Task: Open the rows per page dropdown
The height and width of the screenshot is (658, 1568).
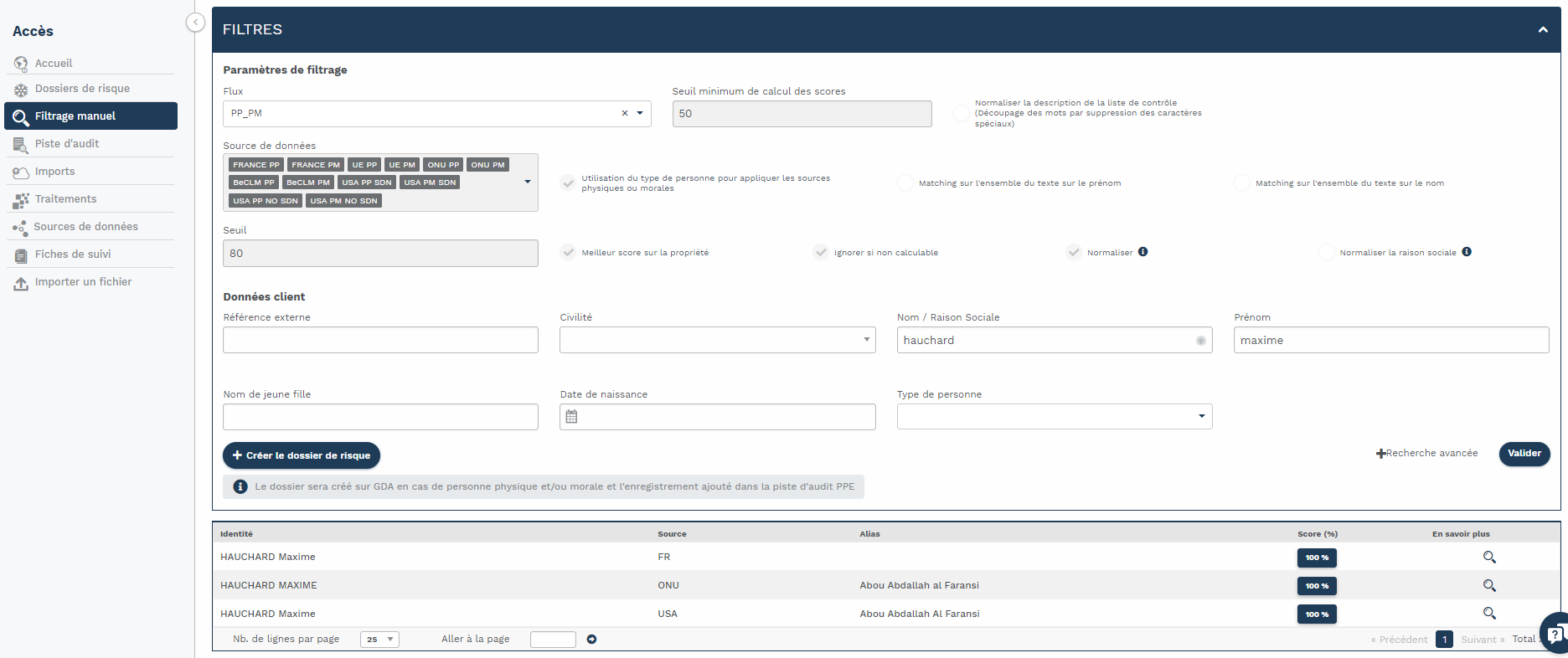Action: coord(379,640)
